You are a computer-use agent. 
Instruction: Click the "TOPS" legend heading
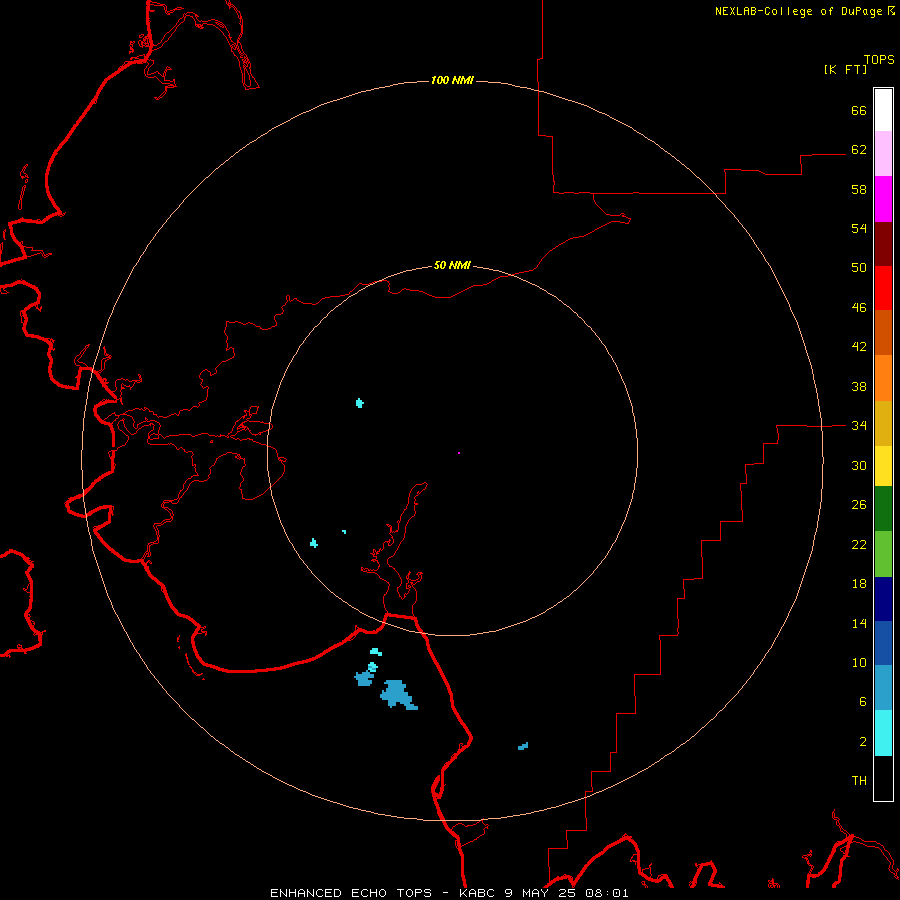coord(879,60)
